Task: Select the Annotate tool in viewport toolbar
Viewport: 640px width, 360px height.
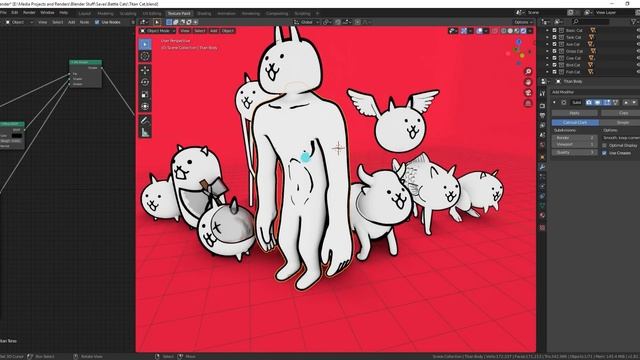Action: [145, 120]
